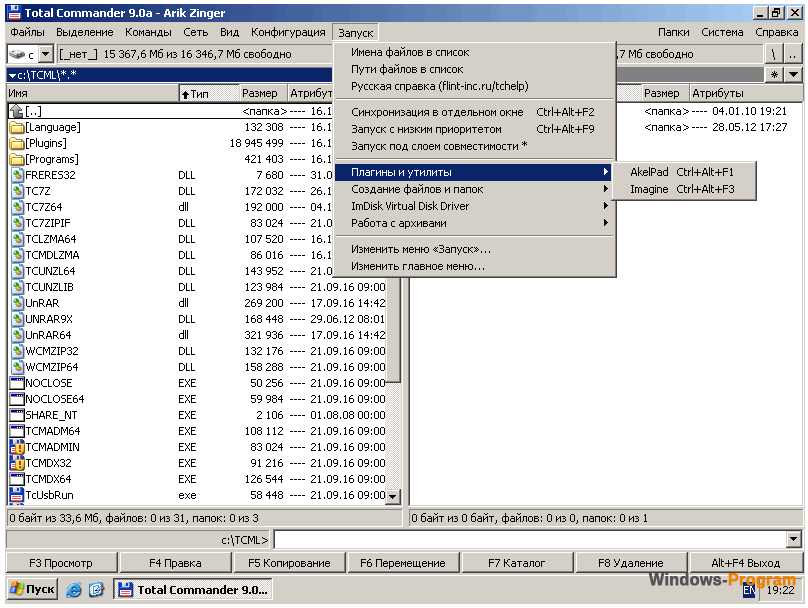
Task: Click the NOCLOSE64 EXE file icon
Action: tap(17, 399)
